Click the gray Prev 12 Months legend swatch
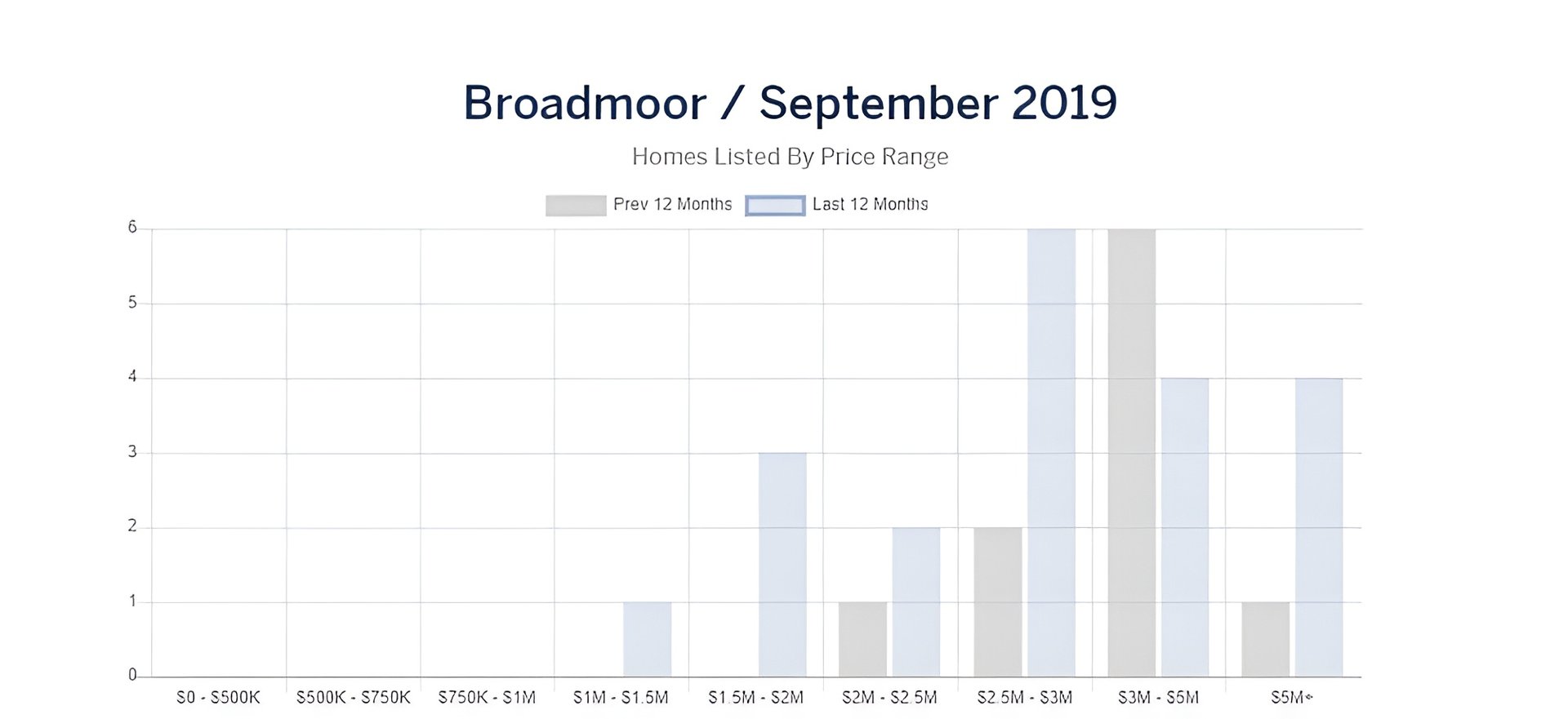 click(x=575, y=205)
